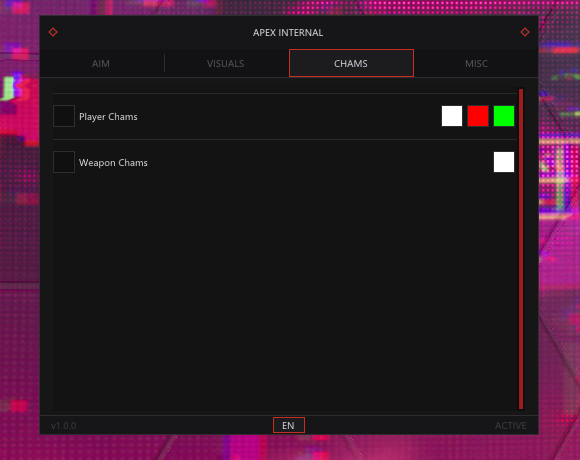Viewport: 580px width, 460px height.
Task: Switch to the AIM tab
Action: coord(101,64)
